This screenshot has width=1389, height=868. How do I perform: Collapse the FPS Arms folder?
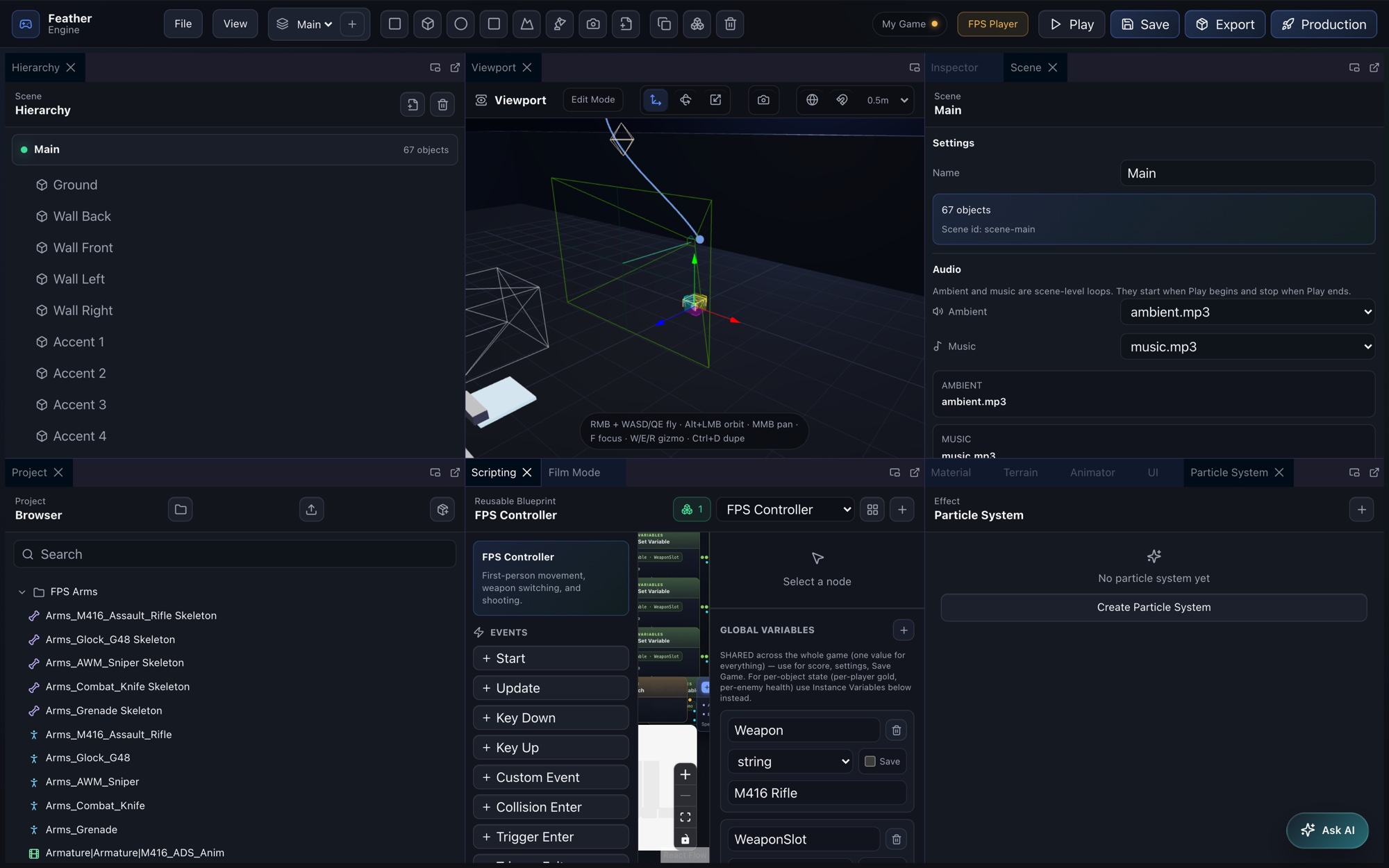22,592
